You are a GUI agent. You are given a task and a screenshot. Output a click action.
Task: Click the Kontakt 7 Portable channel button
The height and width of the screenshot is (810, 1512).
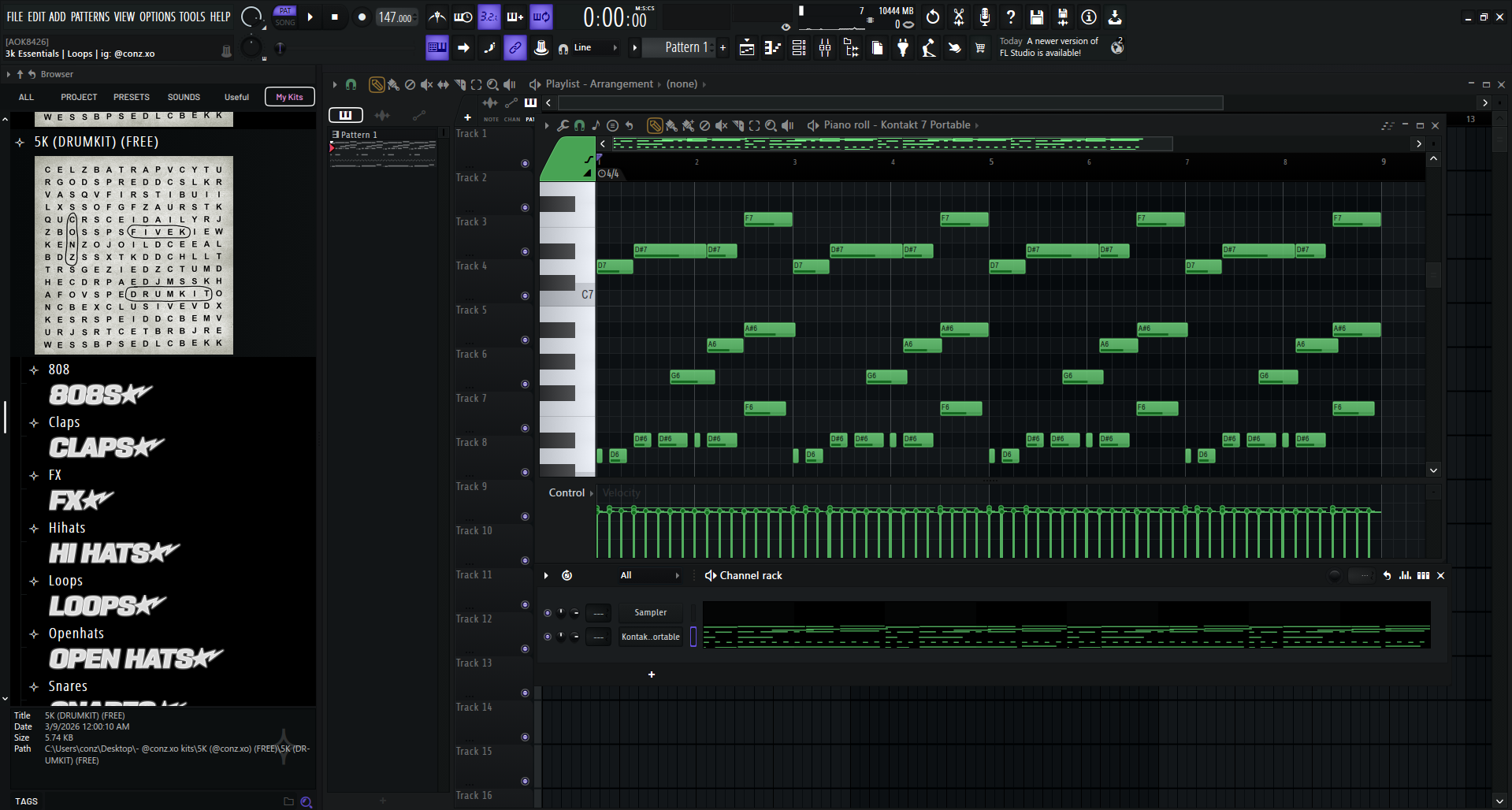pyautogui.click(x=650, y=637)
